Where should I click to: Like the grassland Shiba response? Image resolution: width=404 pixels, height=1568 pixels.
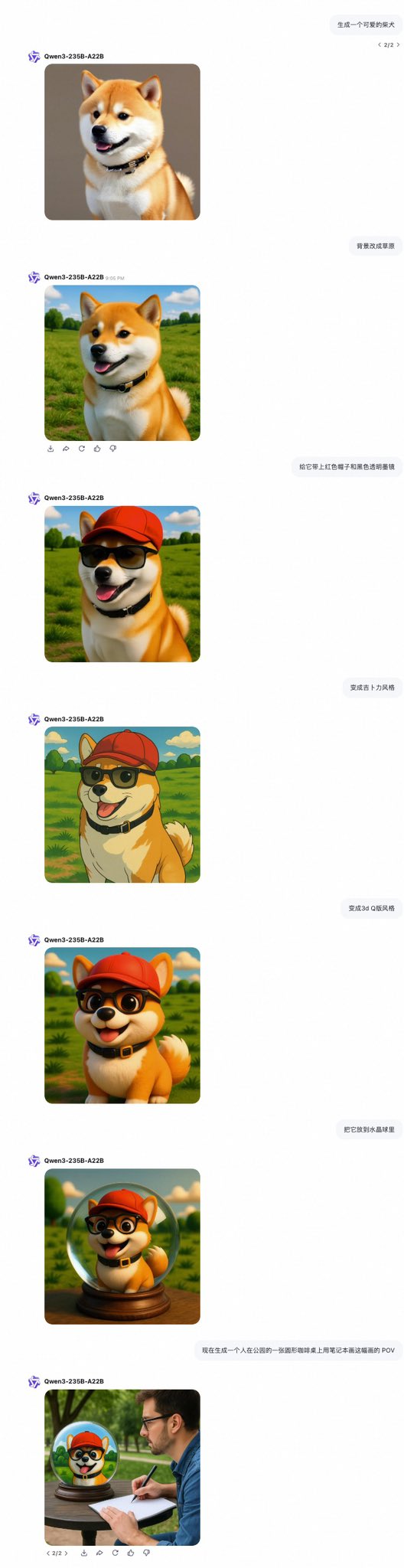tap(97, 449)
